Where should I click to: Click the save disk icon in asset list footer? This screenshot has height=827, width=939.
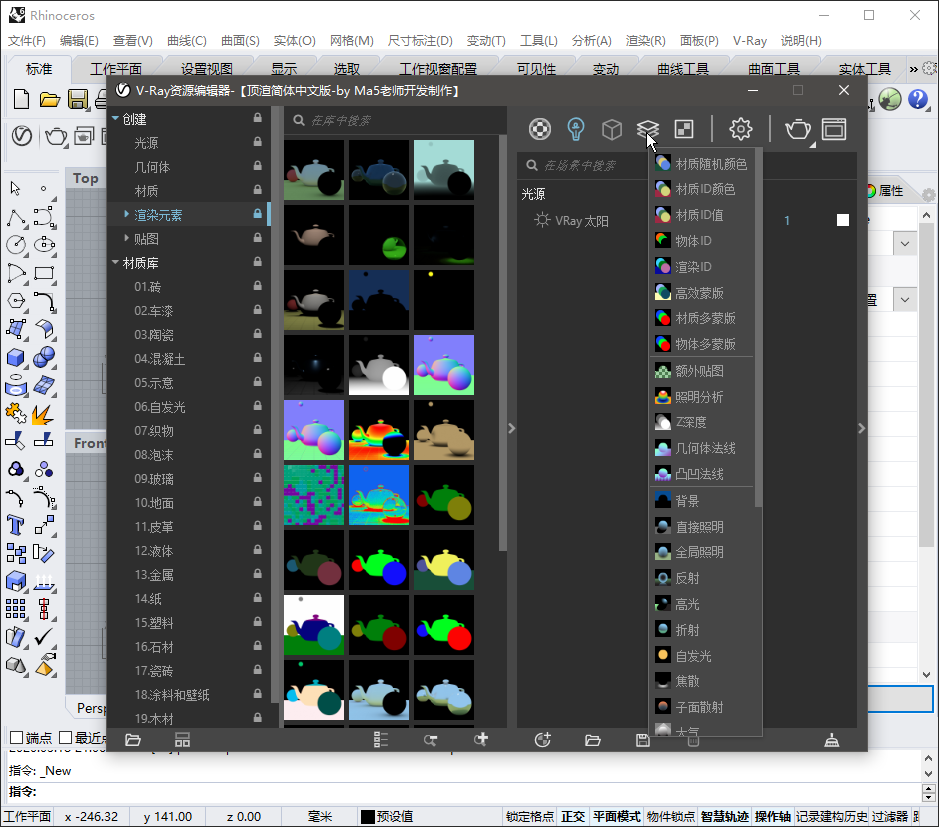(643, 740)
